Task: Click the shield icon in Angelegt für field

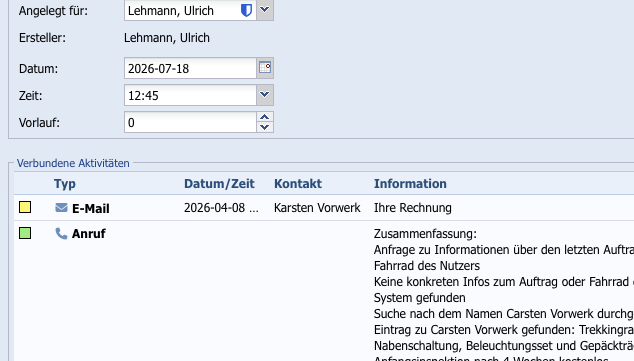Action: 246,10
